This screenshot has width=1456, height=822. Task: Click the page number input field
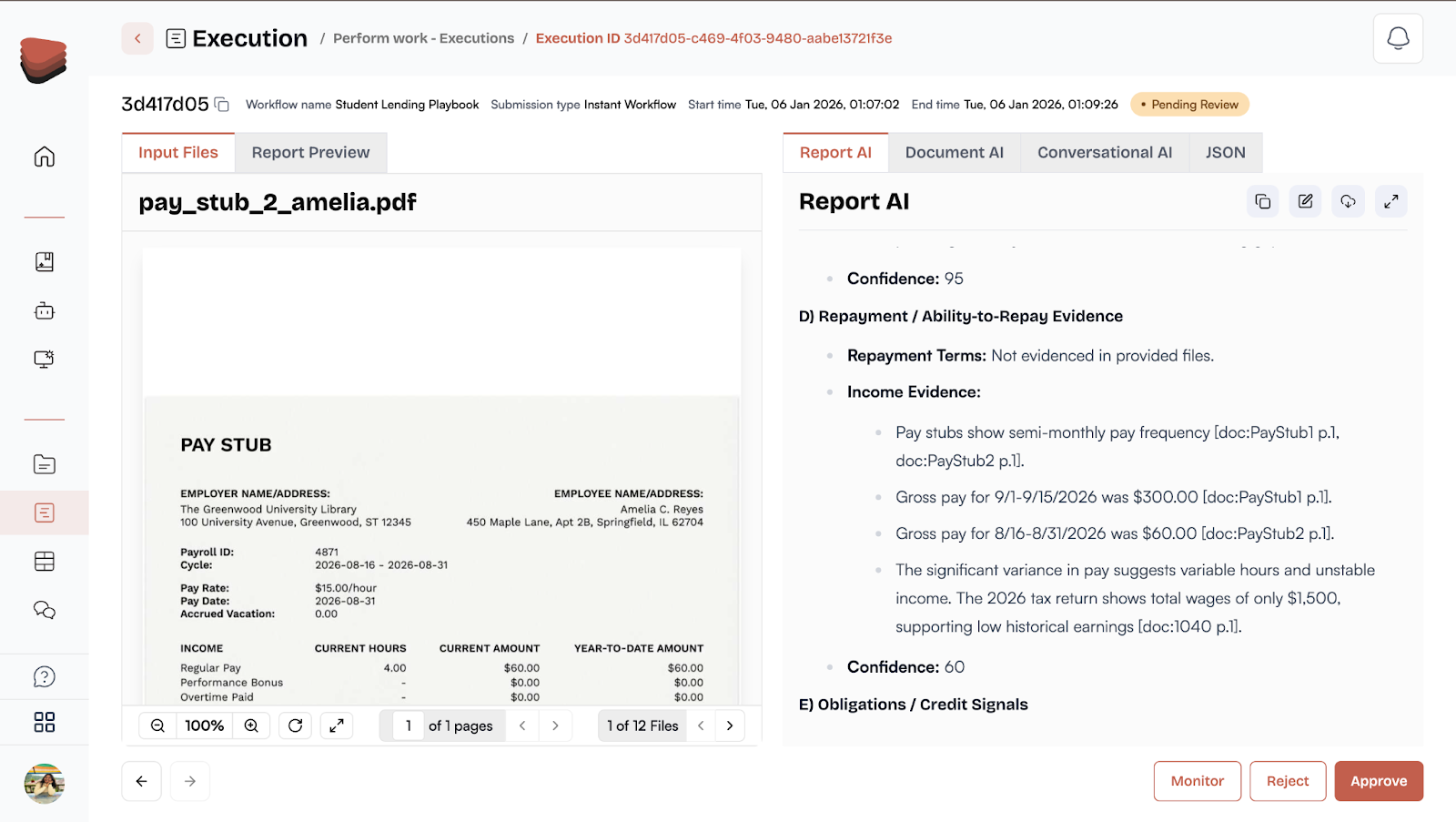pyautogui.click(x=409, y=726)
